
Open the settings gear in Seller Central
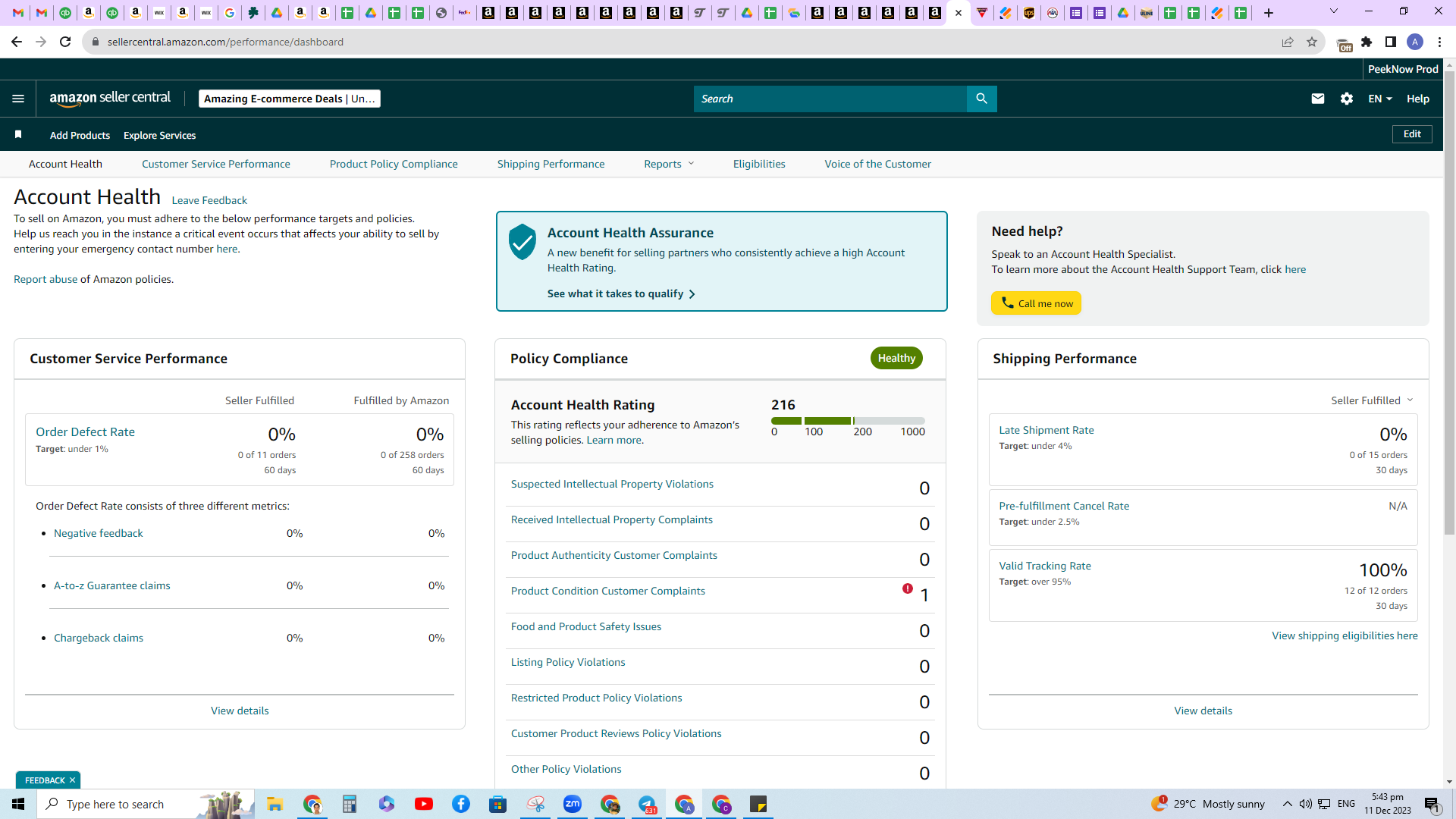point(1347,99)
